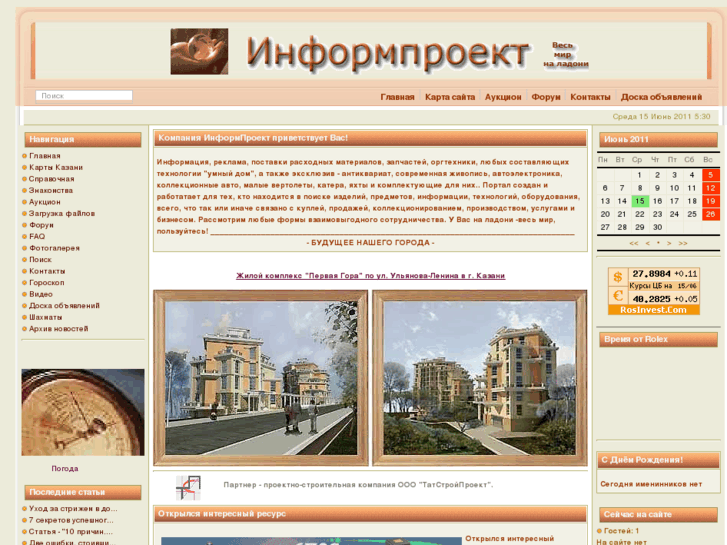The width and height of the screenshot is (727, 545).
Task: Open article 7 секретов успешног...
Action: pos(71,520)
